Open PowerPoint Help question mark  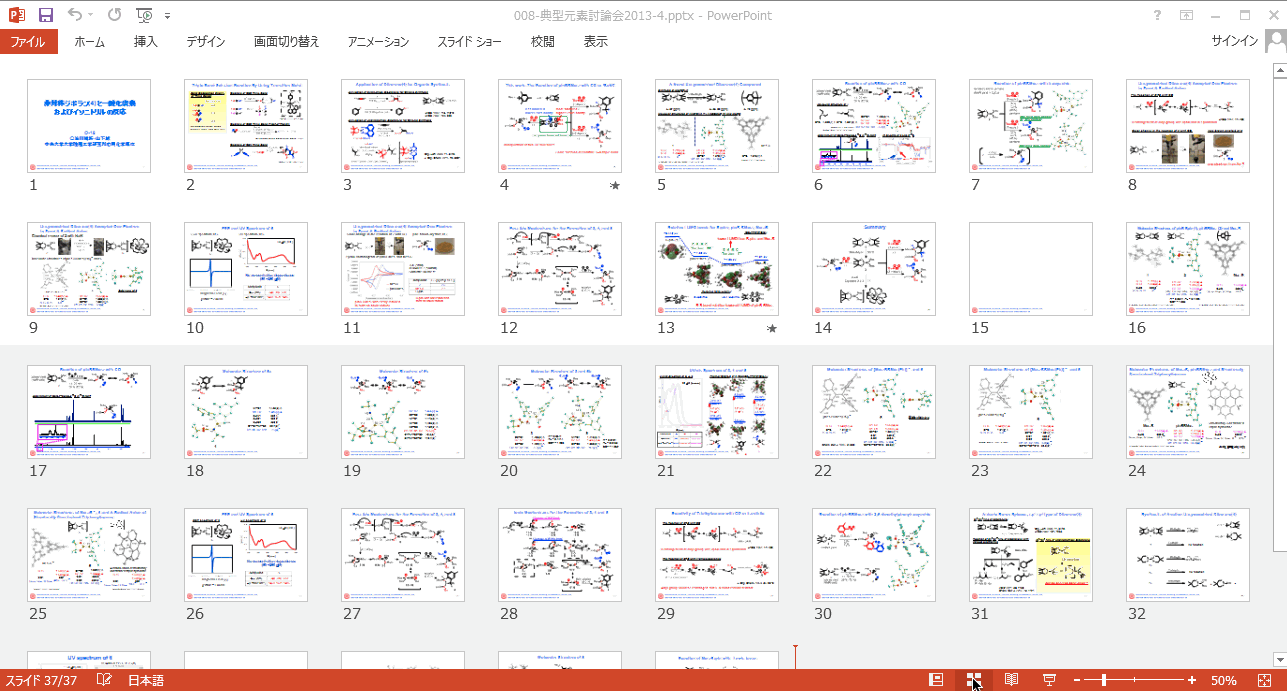coord(1157,15)
